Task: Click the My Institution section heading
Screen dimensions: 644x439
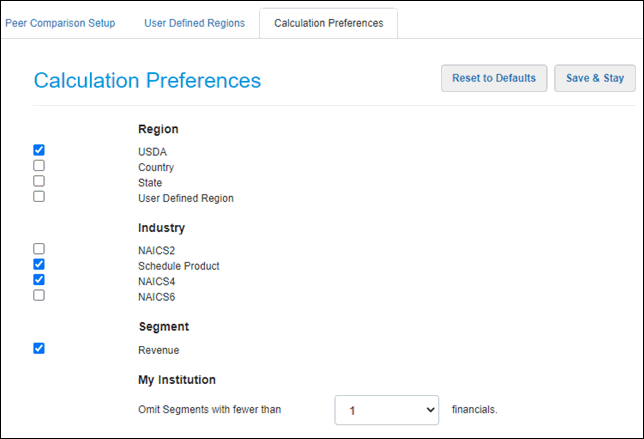Action: tap(176, 379)
